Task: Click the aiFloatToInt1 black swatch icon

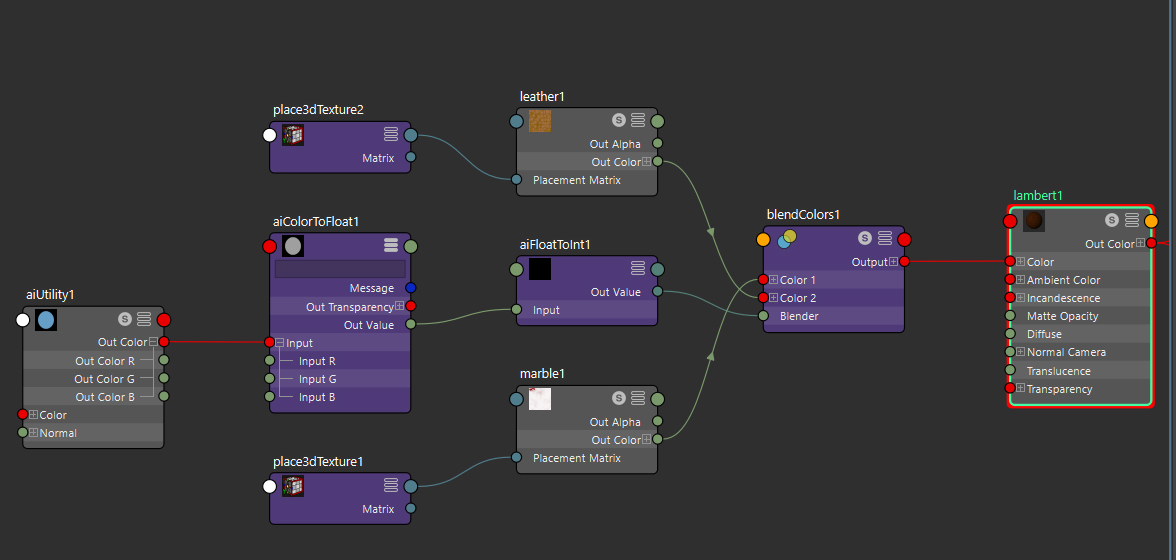Action: pyautogui.click(x=540, y=269)
